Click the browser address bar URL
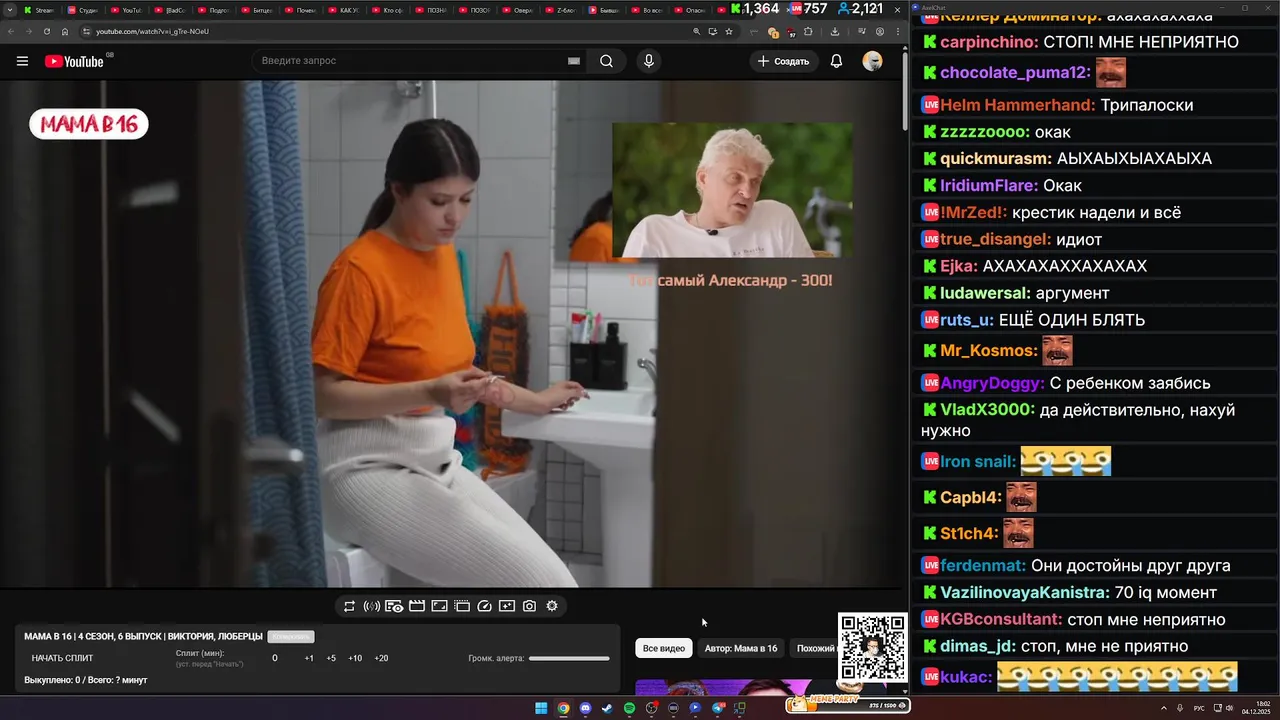Screen dimensions: 1280x720 152,31
